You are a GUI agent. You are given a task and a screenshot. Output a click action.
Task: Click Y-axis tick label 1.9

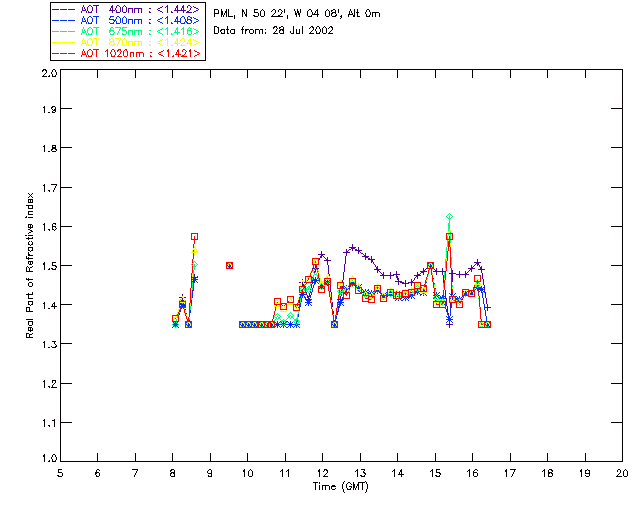coord(49,109)
